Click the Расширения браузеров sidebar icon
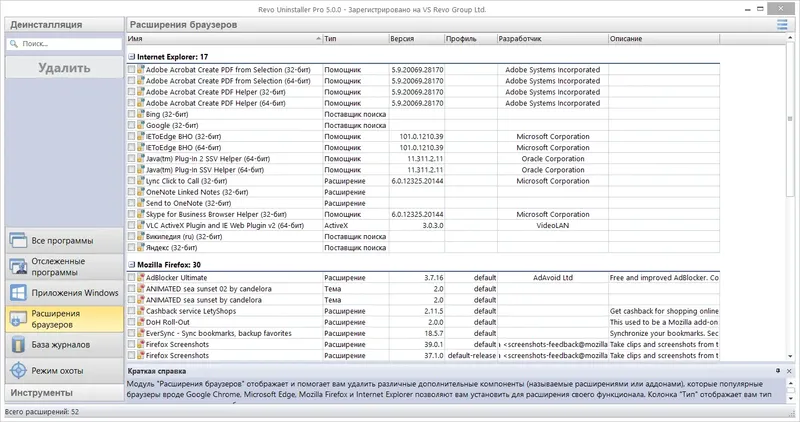800x422 pixels. click(18, 319)
